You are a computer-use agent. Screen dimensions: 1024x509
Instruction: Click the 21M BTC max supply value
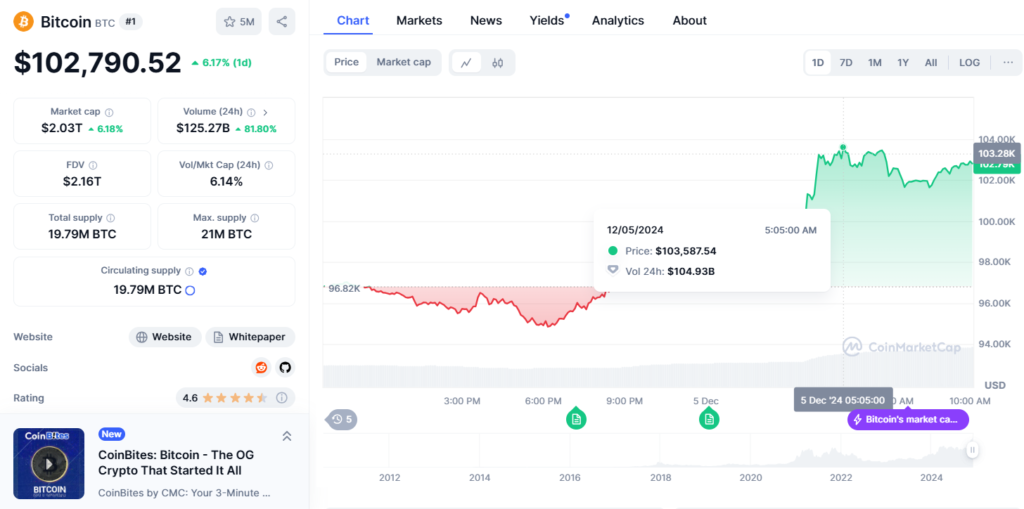coord(226,234)
